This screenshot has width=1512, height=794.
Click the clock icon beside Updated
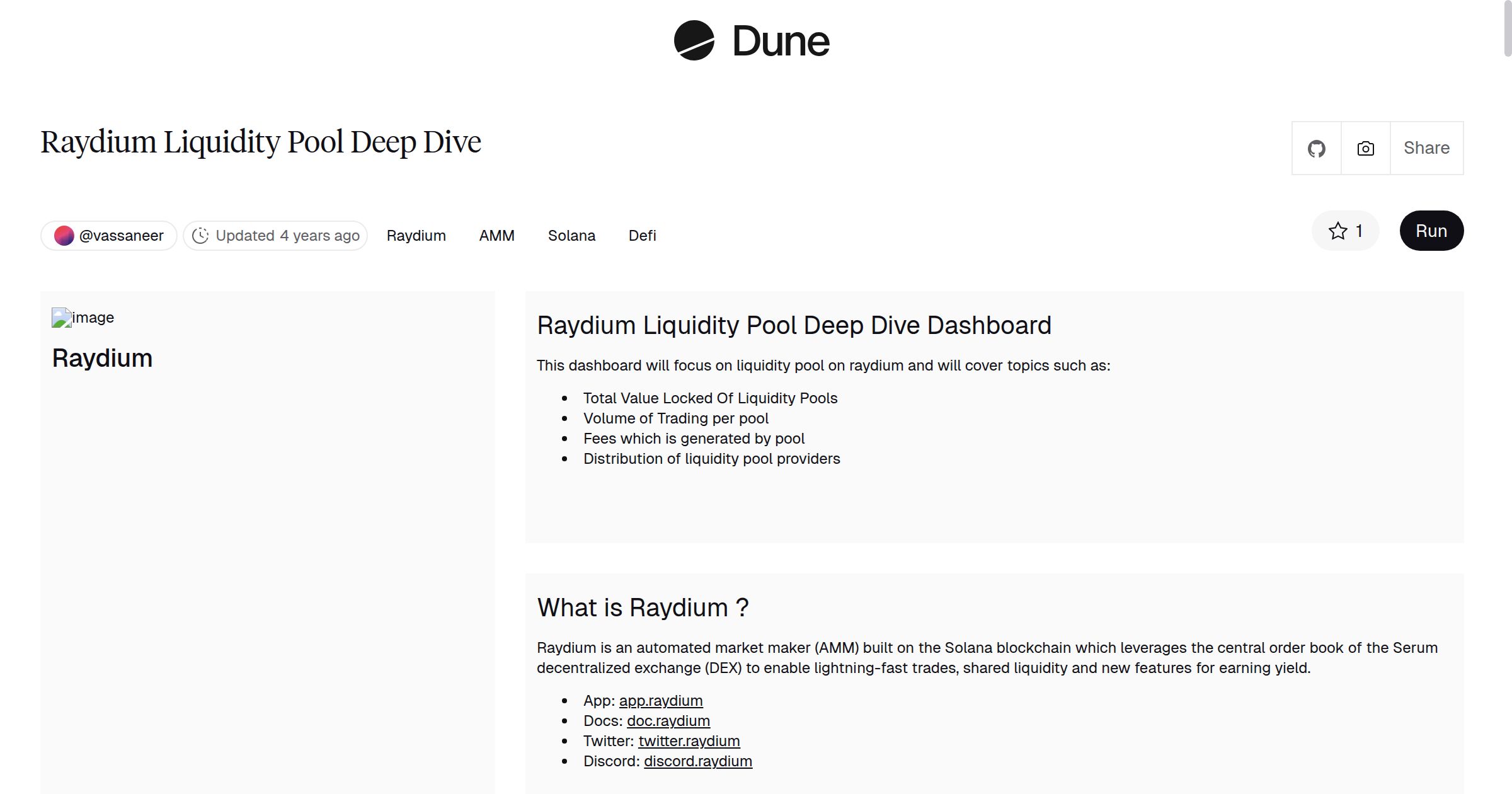(x=200, y=235)
